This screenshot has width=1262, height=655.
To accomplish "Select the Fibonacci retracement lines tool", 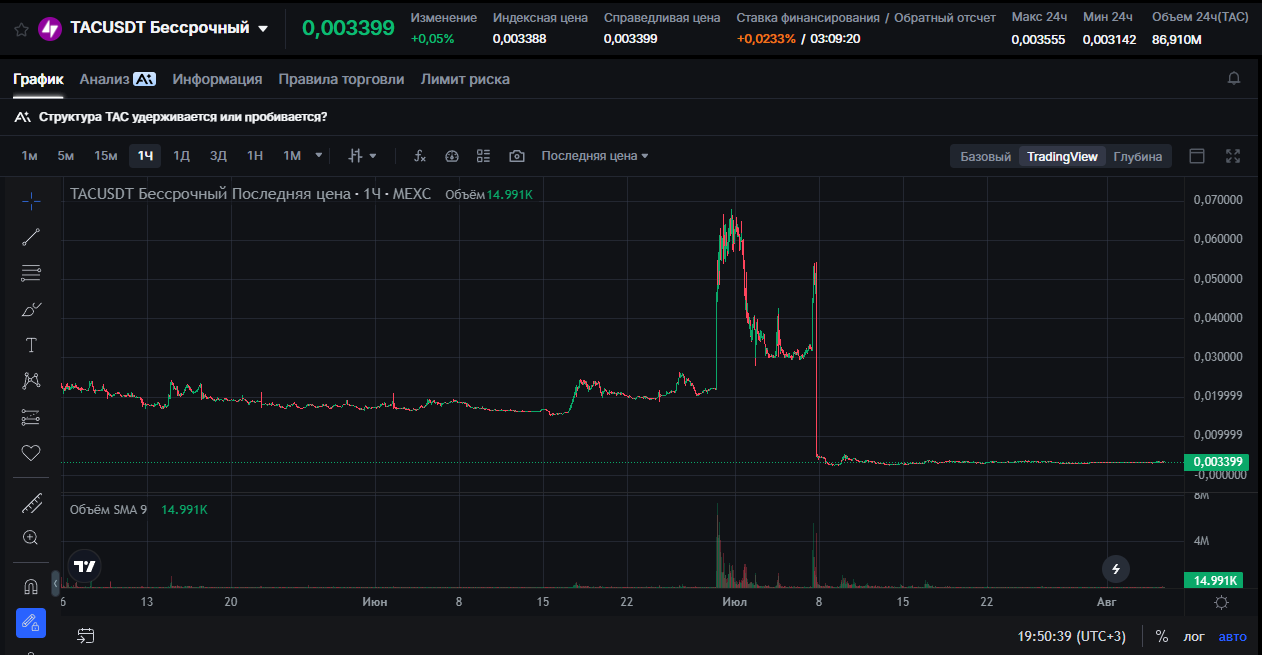I will pyautogui.click(x=31, y=273).
